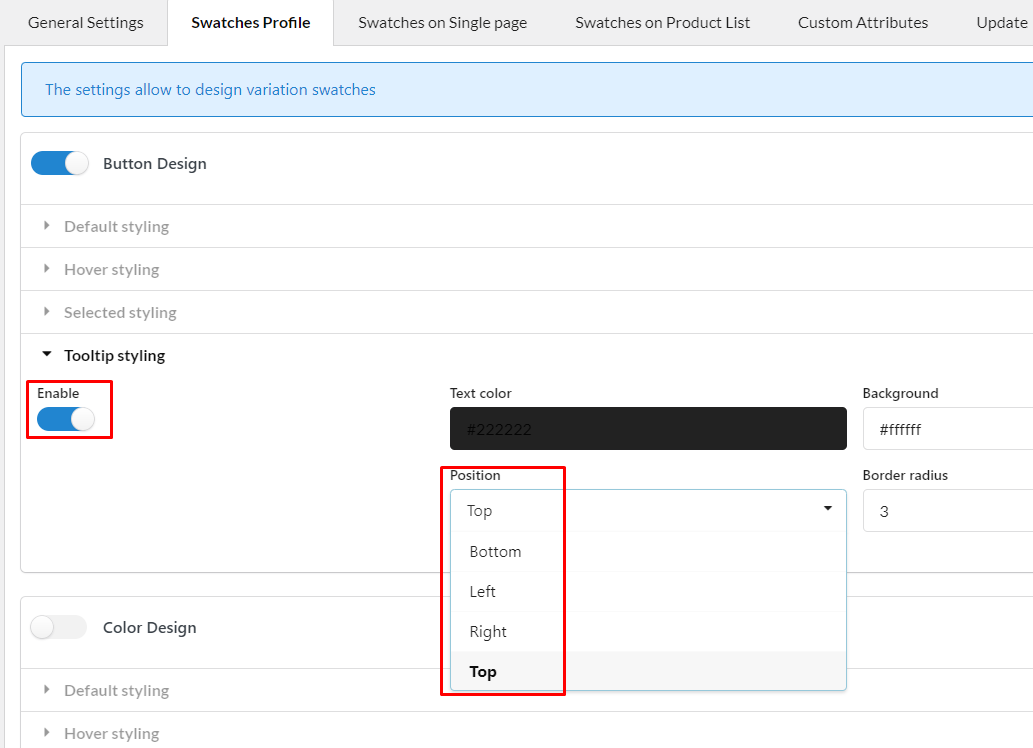The width and height of the screenshot is (1033, 748).
Task: Turn on the Color Design switch
Action: (59, 627)
